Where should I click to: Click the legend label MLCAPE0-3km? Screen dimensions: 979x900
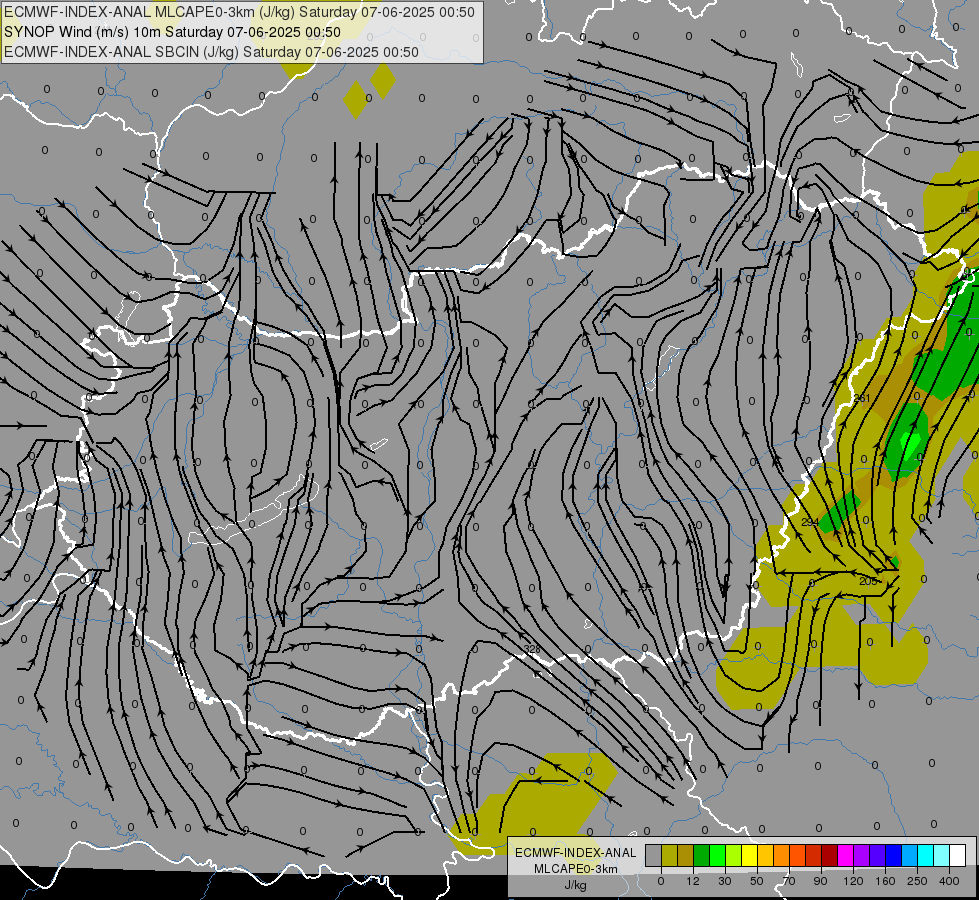[x=575, y=869]
